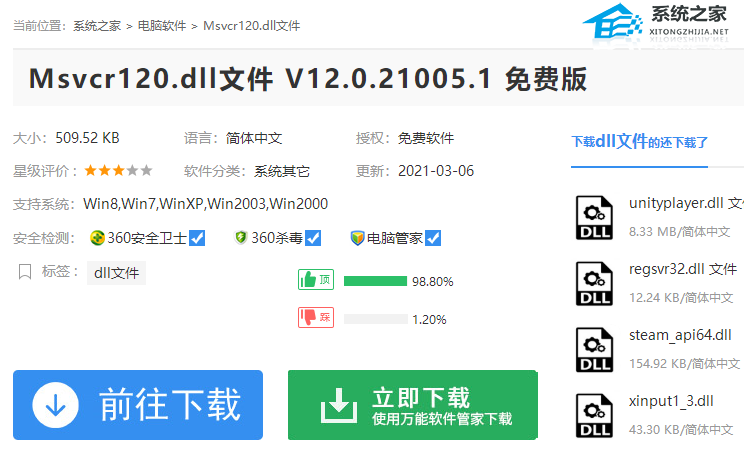Open the dll文件 tag
The image size is (744, 468).
[116, 273]
